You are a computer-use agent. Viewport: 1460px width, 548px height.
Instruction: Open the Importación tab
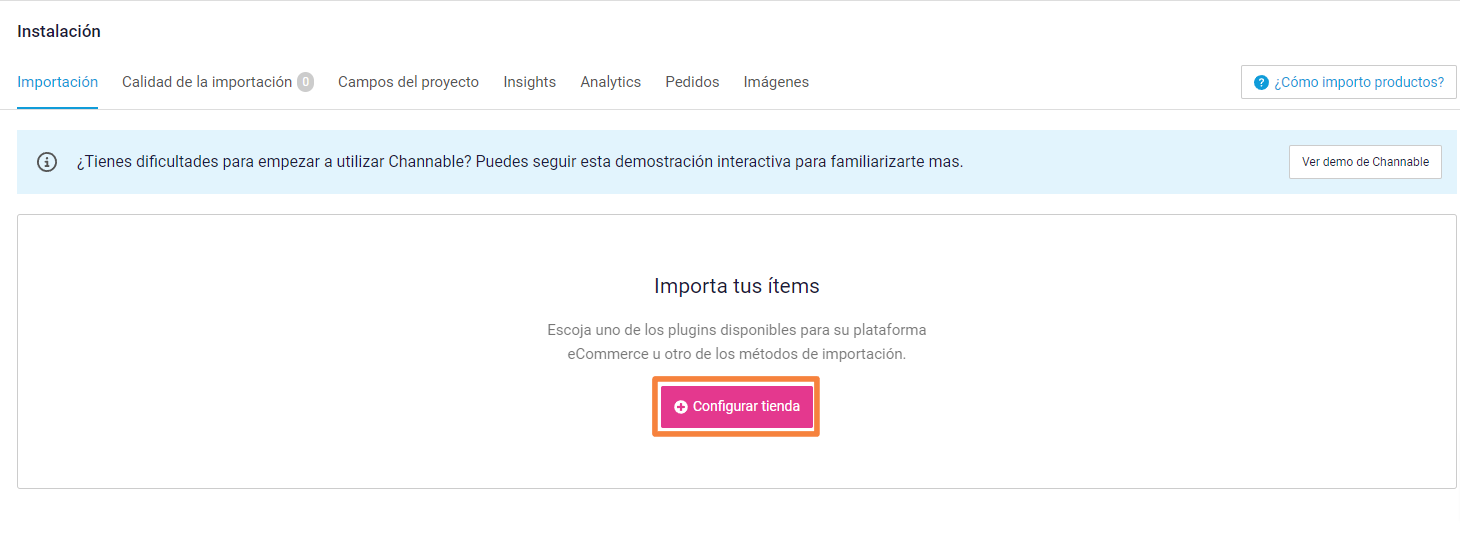pos(57,82)
